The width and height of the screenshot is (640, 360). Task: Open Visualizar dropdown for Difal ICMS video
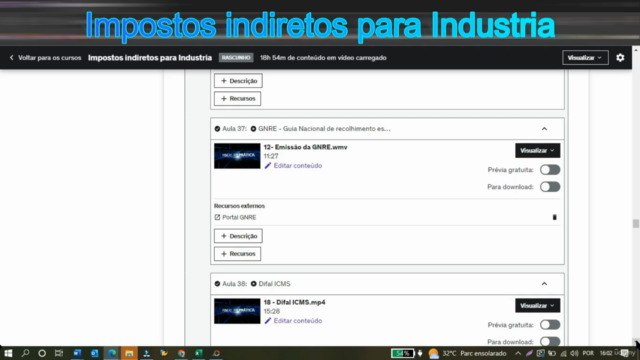[x=537, y=306]
